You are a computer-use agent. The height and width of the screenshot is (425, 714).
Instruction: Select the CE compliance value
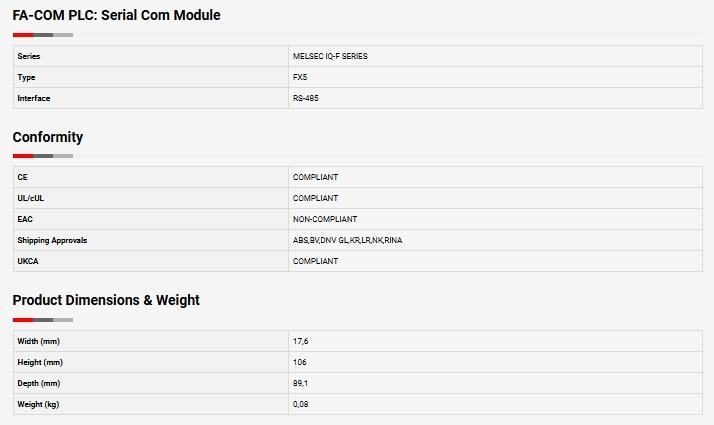pos(315,177)
